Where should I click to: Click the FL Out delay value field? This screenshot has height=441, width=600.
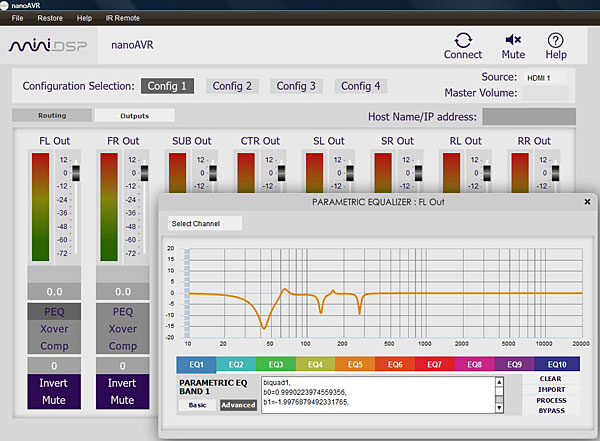54,366
